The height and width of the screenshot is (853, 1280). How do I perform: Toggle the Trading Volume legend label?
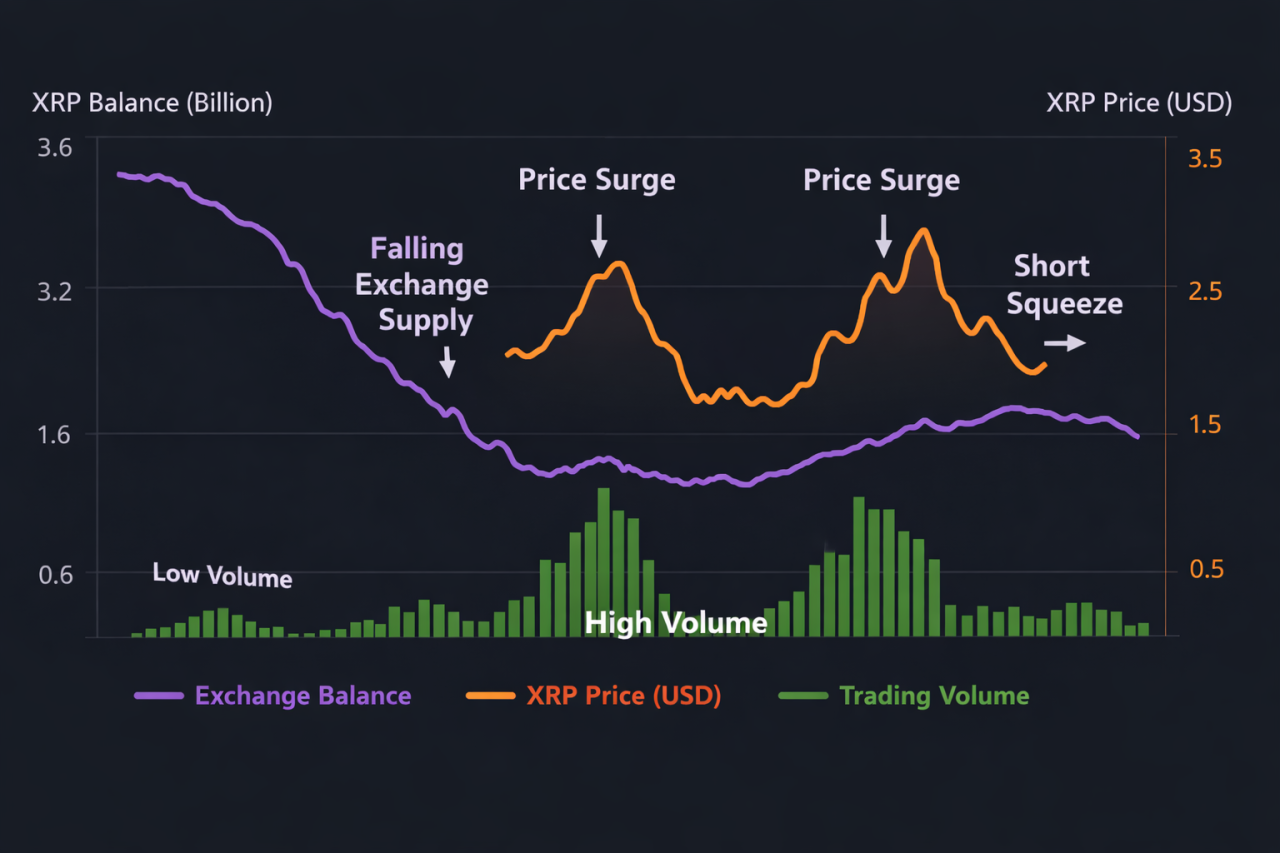[x=934, y=696]
